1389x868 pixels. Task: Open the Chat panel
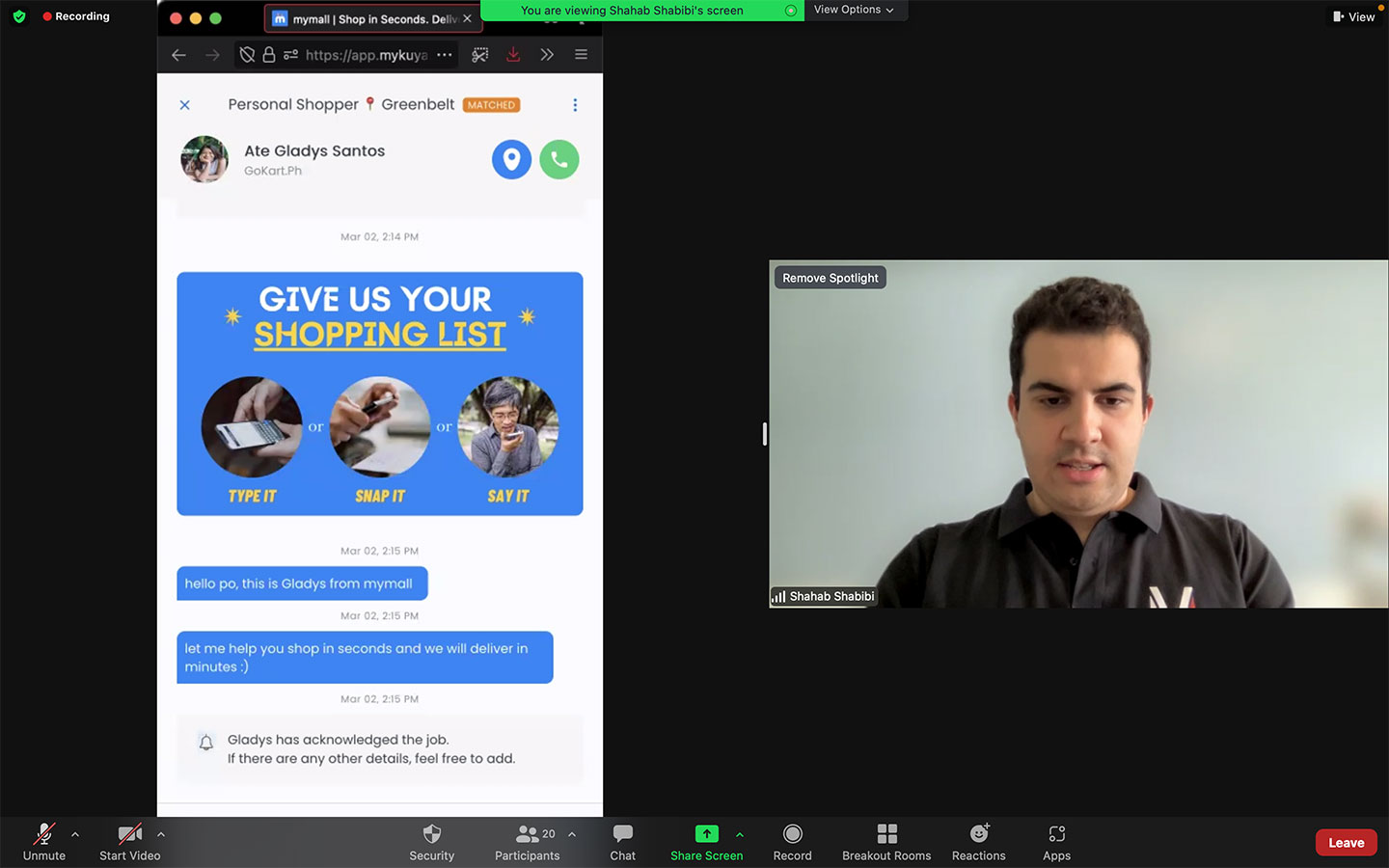[x=622, y=842]
